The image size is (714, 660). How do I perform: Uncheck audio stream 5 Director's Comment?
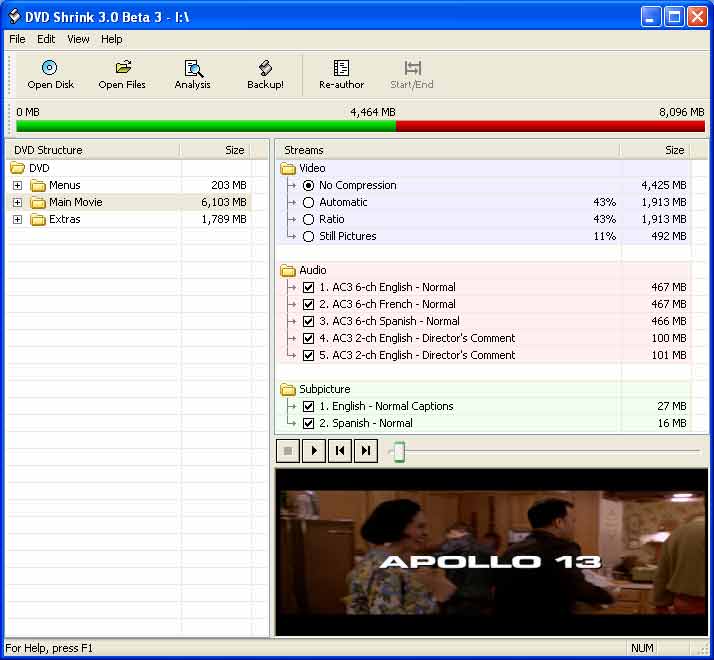308,355
